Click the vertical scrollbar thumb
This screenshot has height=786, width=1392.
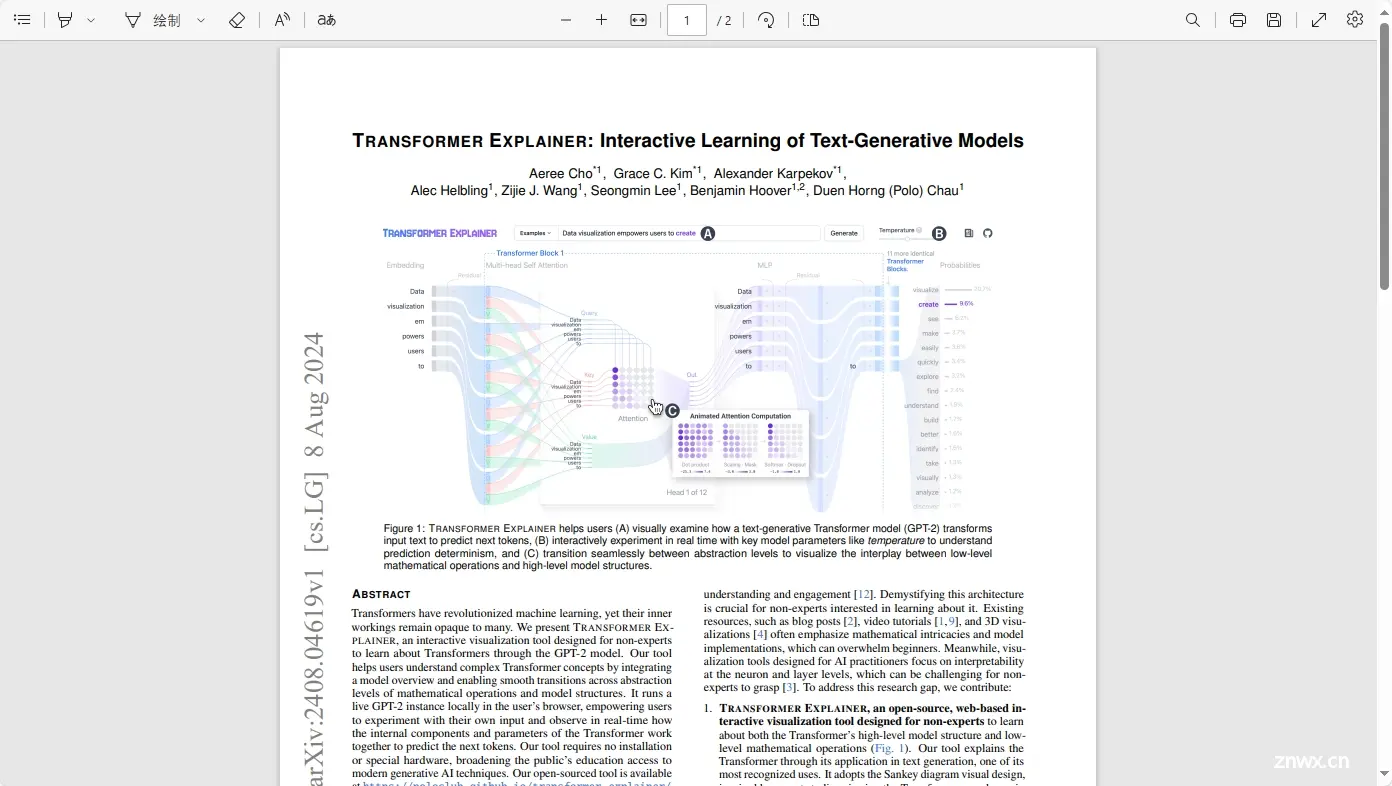pyautogui.click(x=1384, y=155)
